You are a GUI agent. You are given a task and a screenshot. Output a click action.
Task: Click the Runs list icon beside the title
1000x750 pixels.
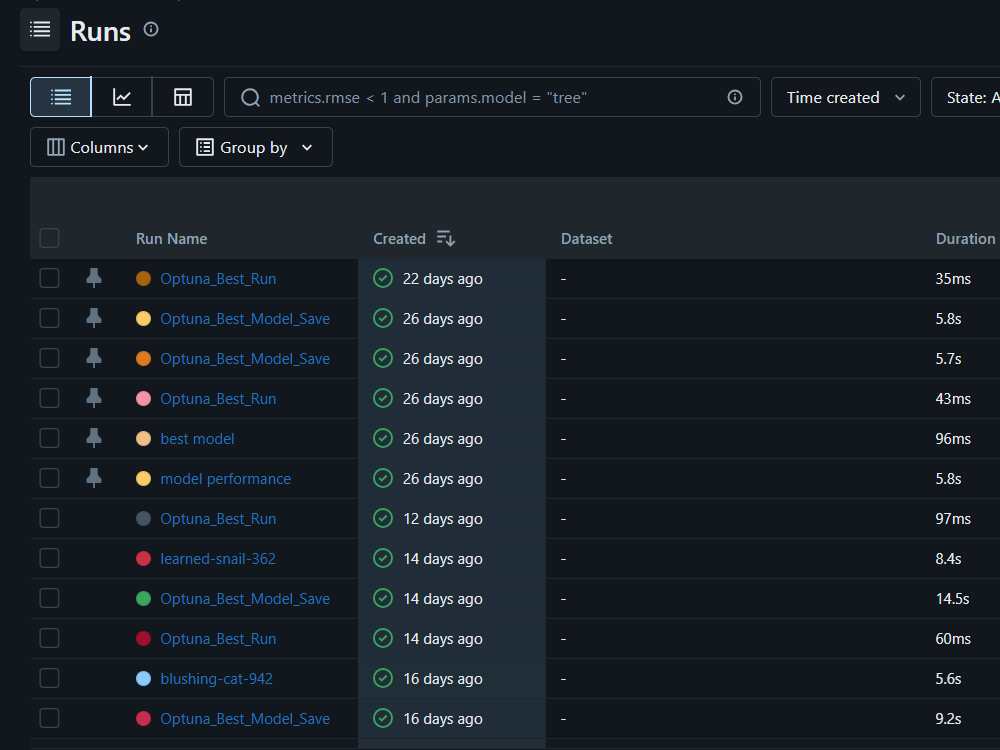pyautogui.click(x=40, y=29)
